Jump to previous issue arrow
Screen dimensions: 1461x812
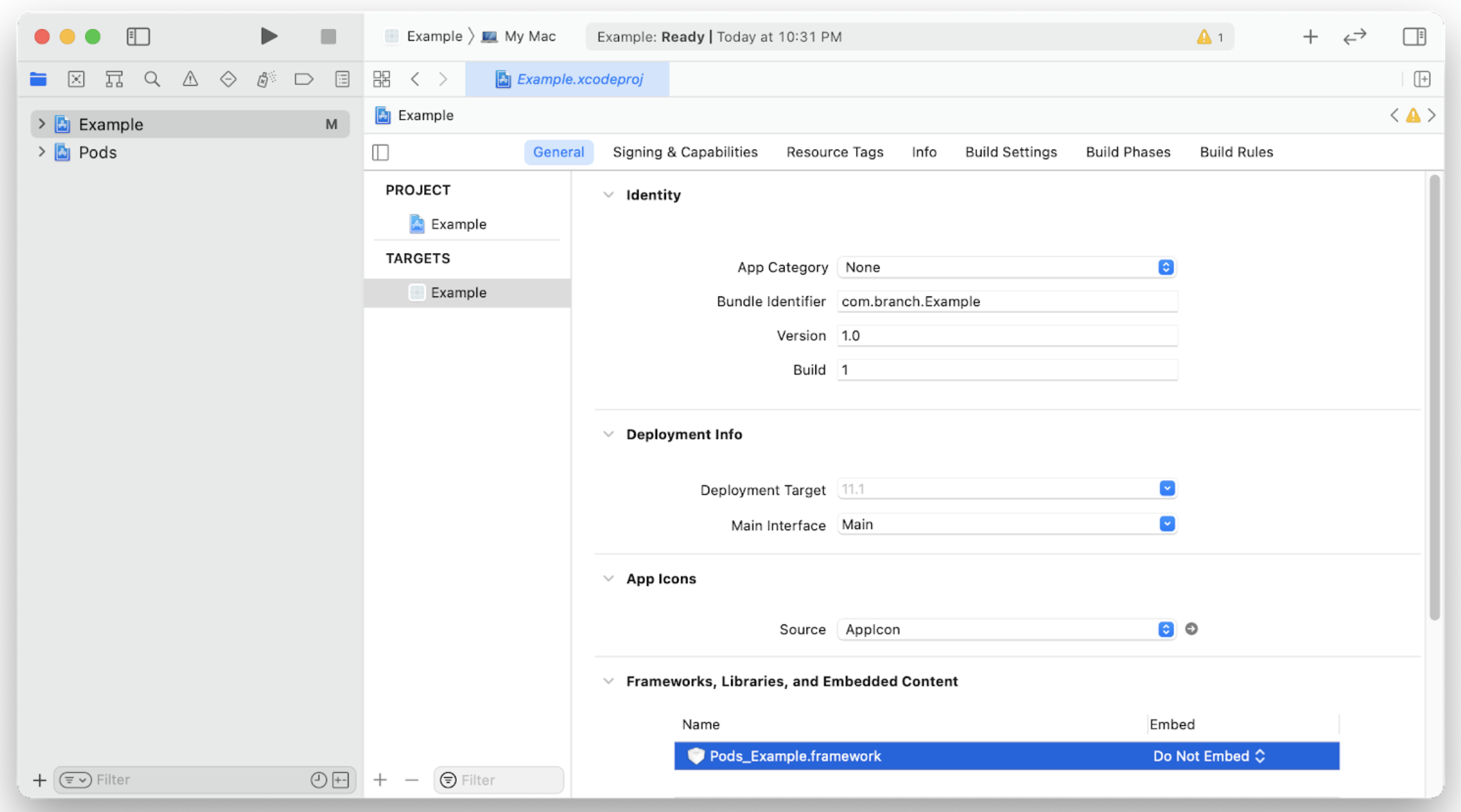[1394, 116]
